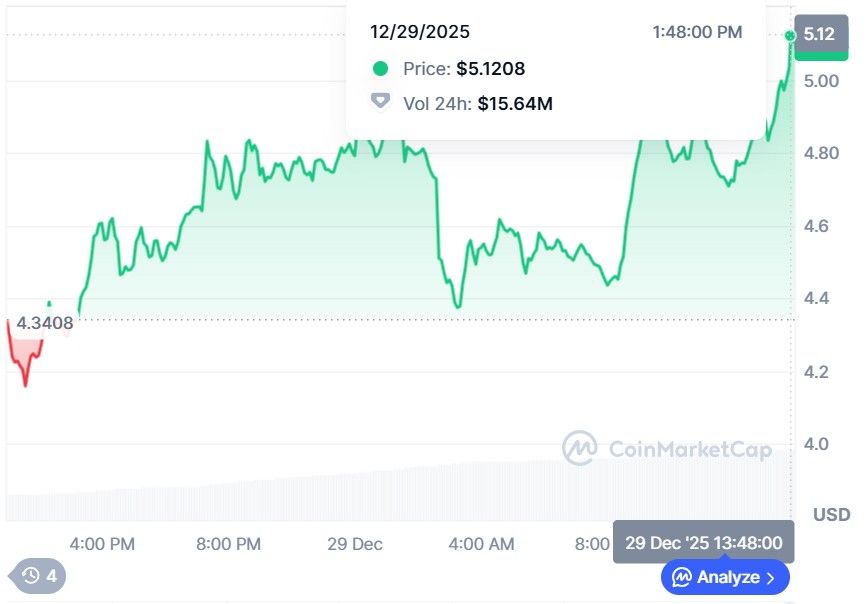The height and width of the screenshot is (604, 868).
Task: Open the history icon with badge 4
Action: tap(31, 575)
